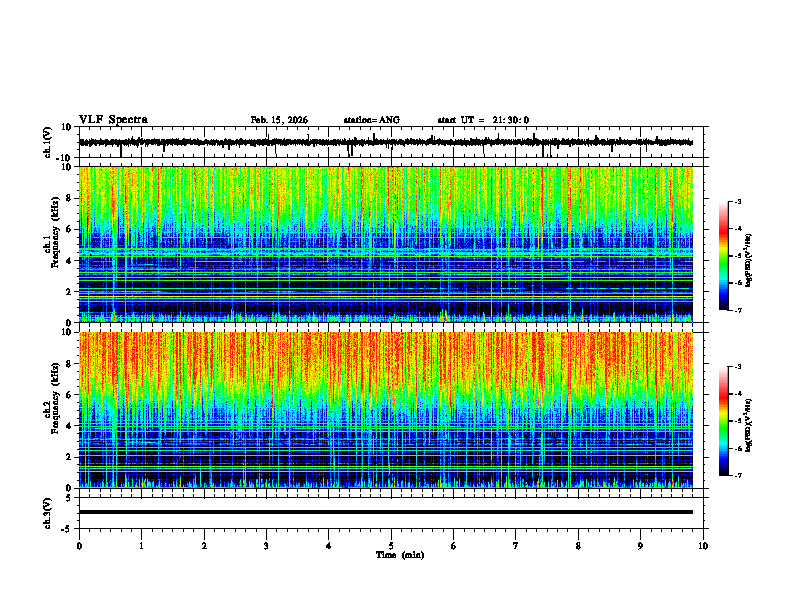Click the time axis tick label "3"

(x=266, y=546)
